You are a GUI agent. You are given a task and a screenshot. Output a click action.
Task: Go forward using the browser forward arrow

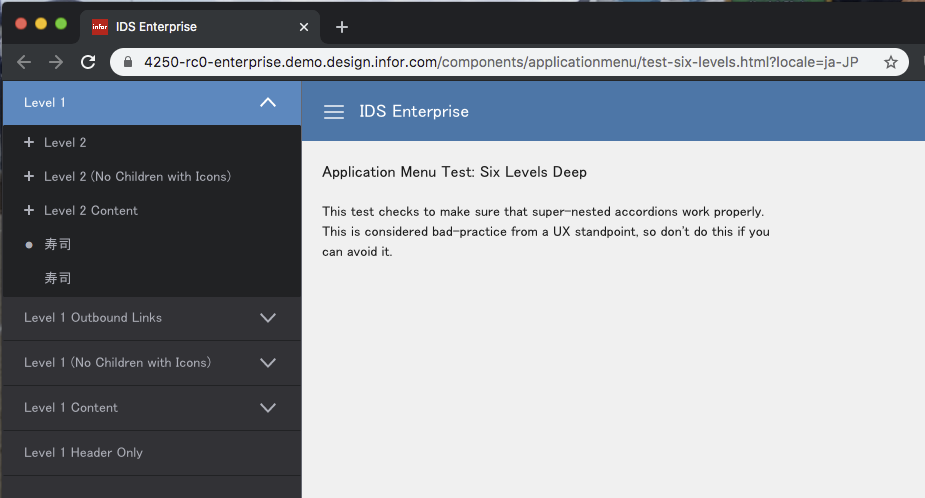point(56,62)
